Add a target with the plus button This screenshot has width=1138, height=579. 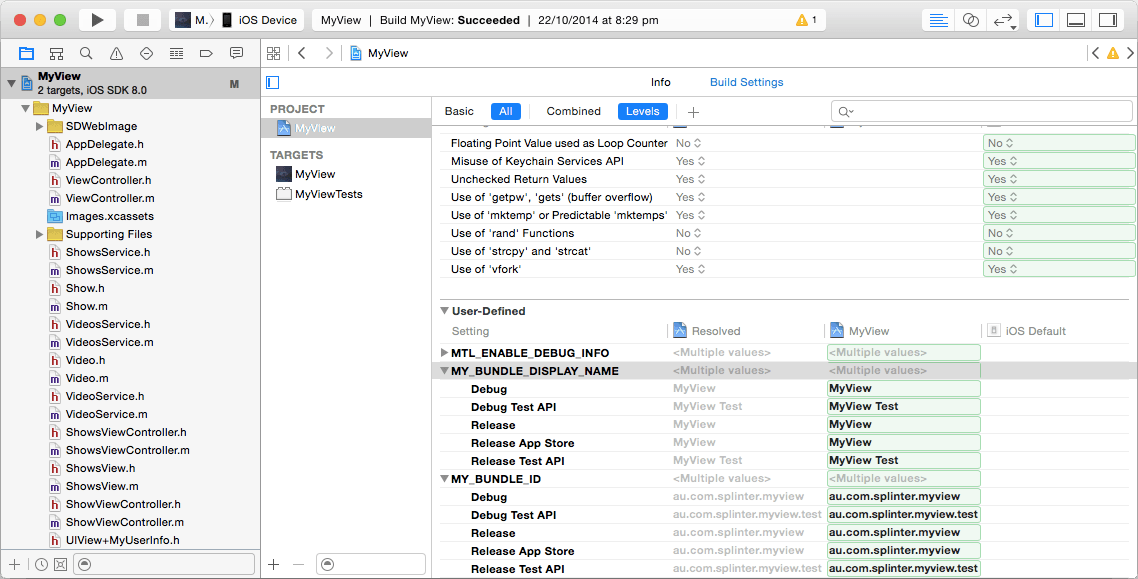coord(274,564)
